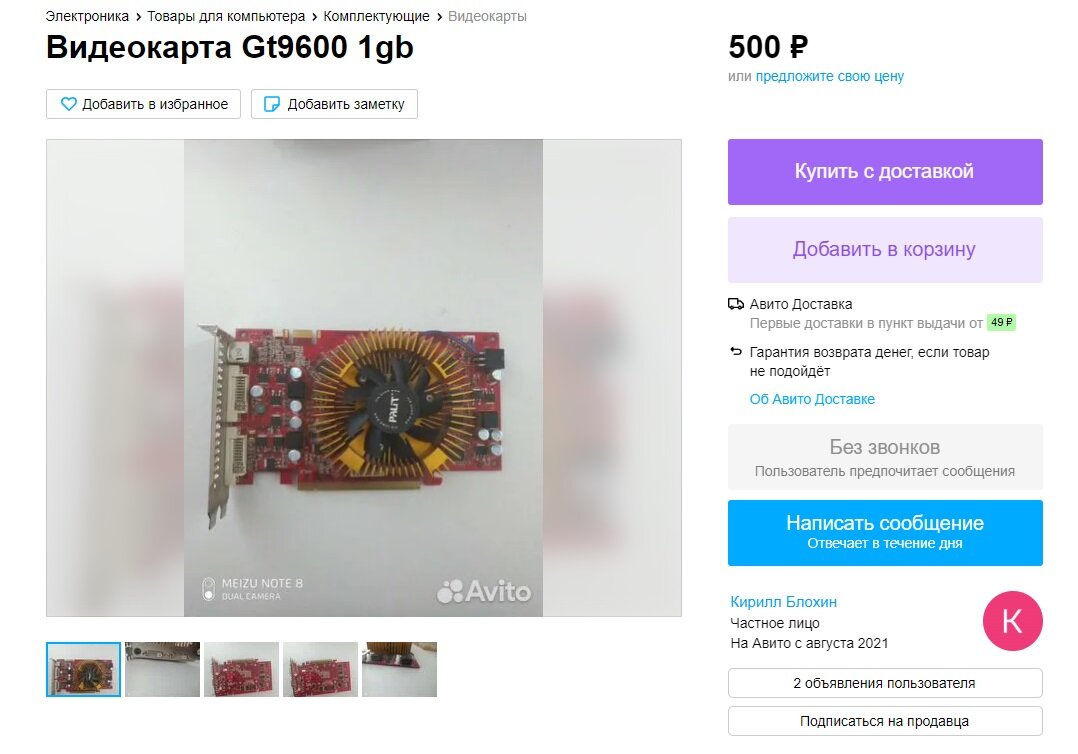Screen dimensions: 1078x754
Task: Click the money-back guarantee return arrow icon
Action: click(736, 351)
